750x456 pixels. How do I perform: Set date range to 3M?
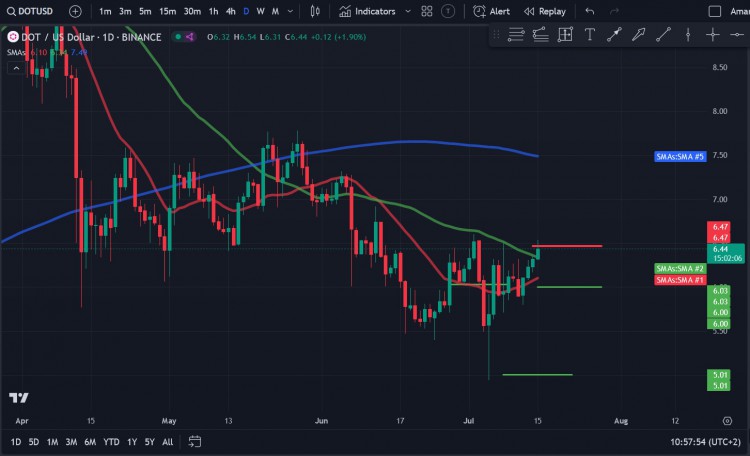71,442
